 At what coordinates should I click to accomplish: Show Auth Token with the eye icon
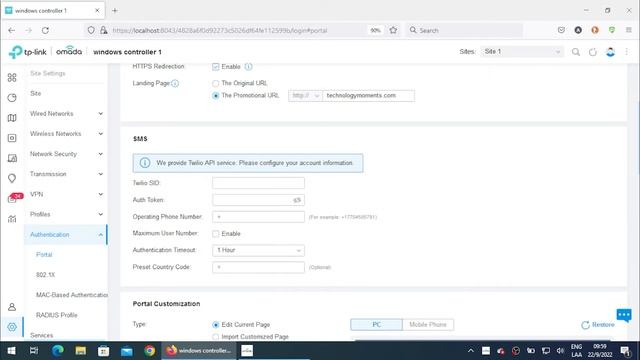[x=297, y=200]
